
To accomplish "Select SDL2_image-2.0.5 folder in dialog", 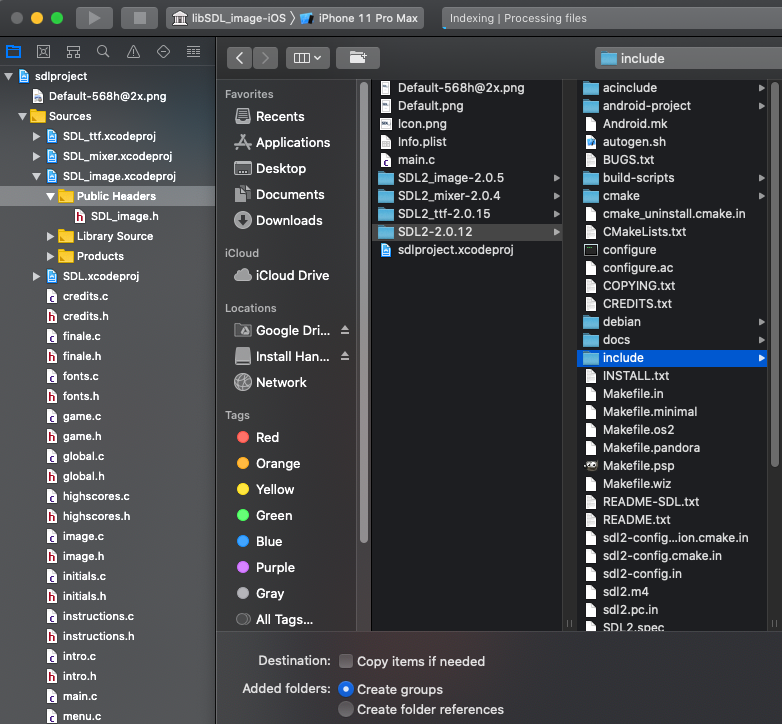I will tap(467, 178).
